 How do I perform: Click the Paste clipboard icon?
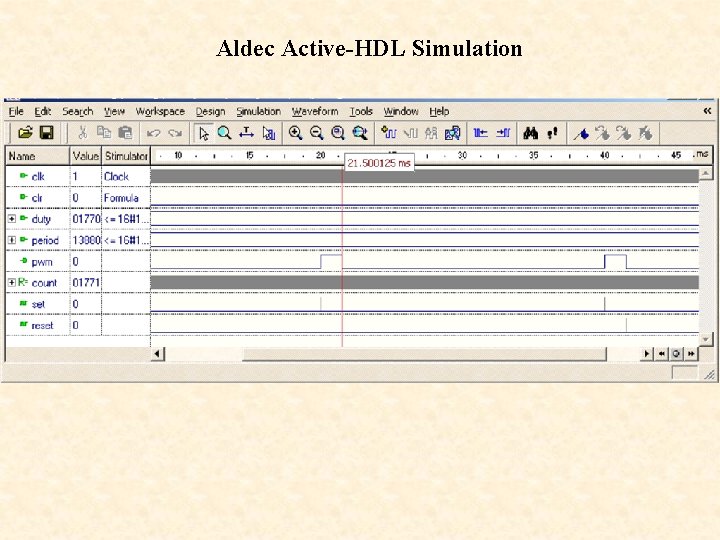125,133
